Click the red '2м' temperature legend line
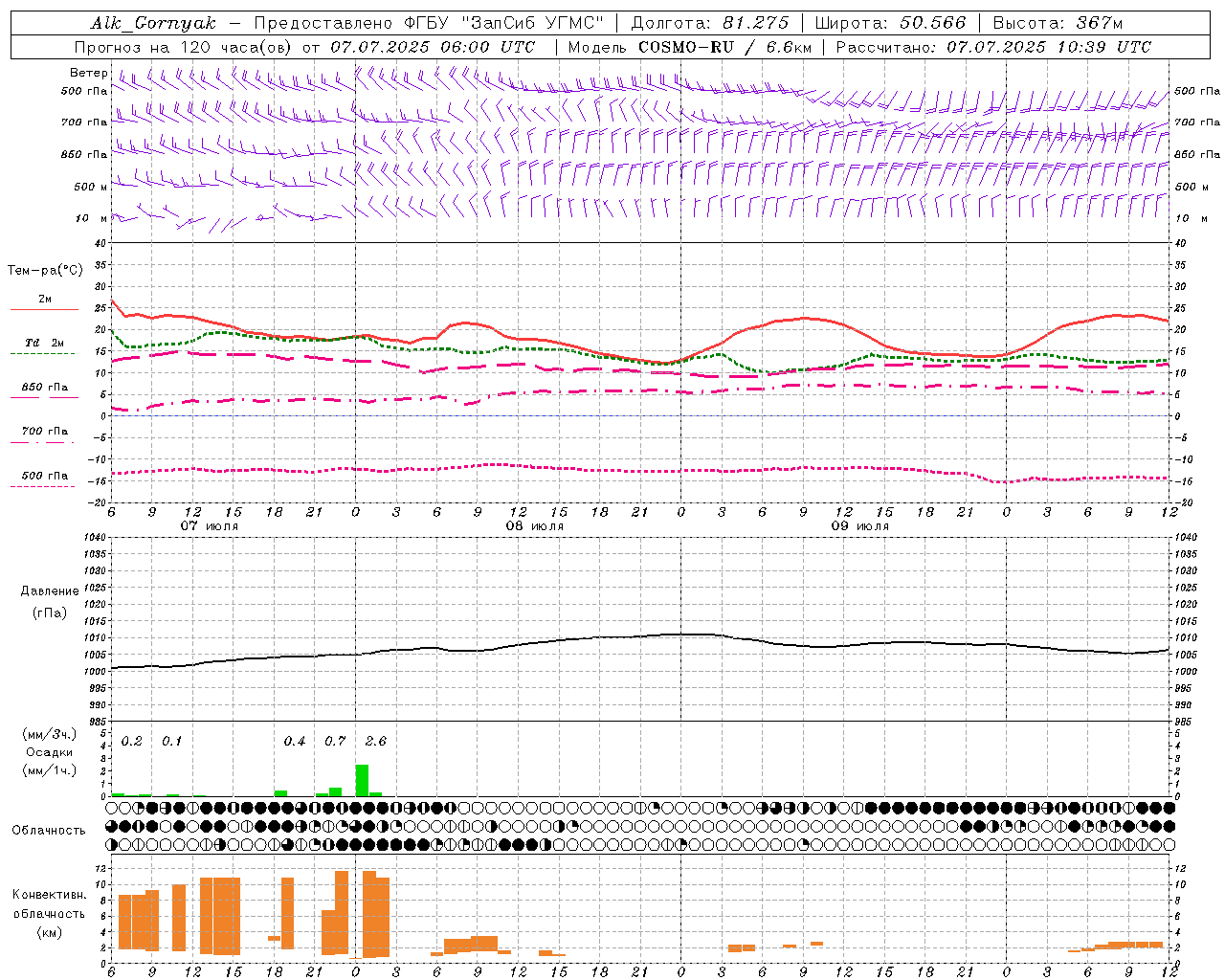This screenshot has width=1225, height=980. point(44,309)
